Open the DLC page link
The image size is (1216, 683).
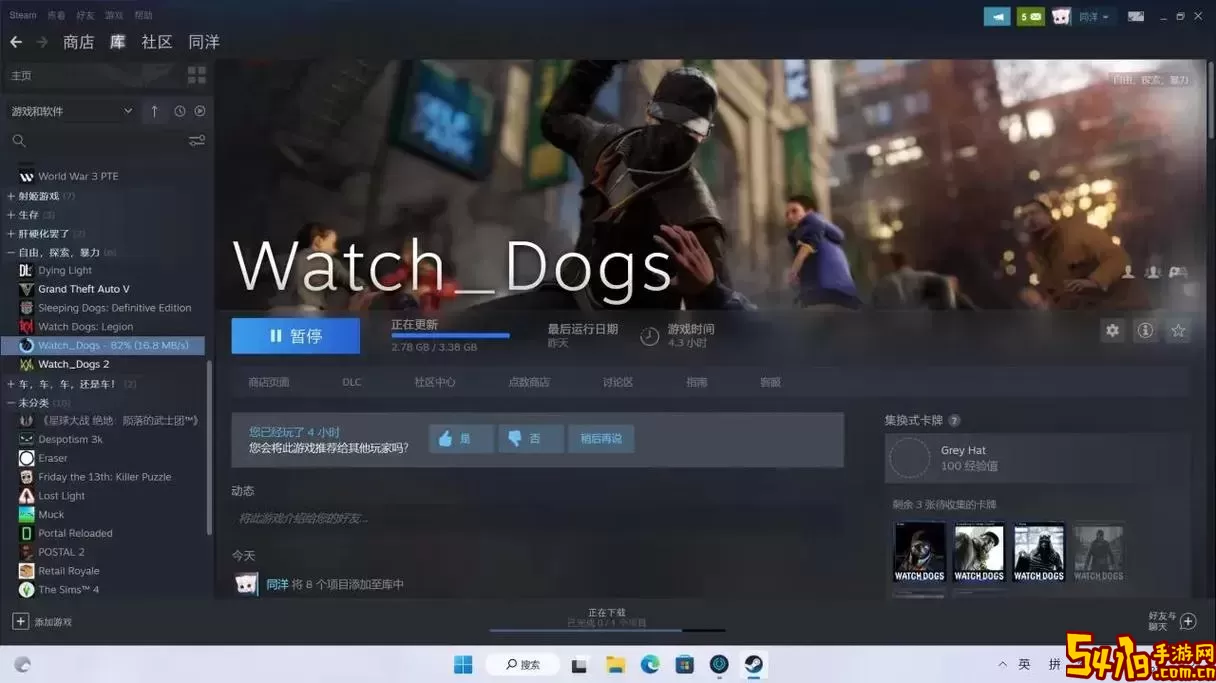pyautogui.click(x=352, y=382)
